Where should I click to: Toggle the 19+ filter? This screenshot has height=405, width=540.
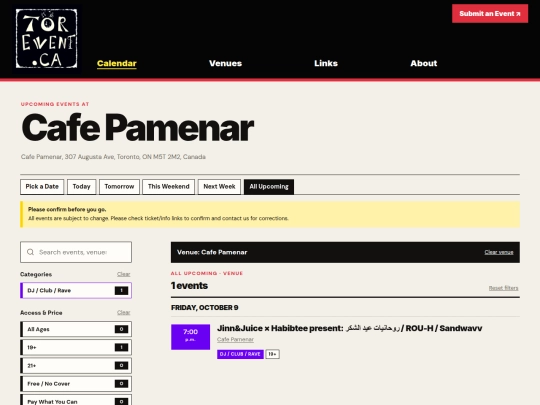click(76, 347)
